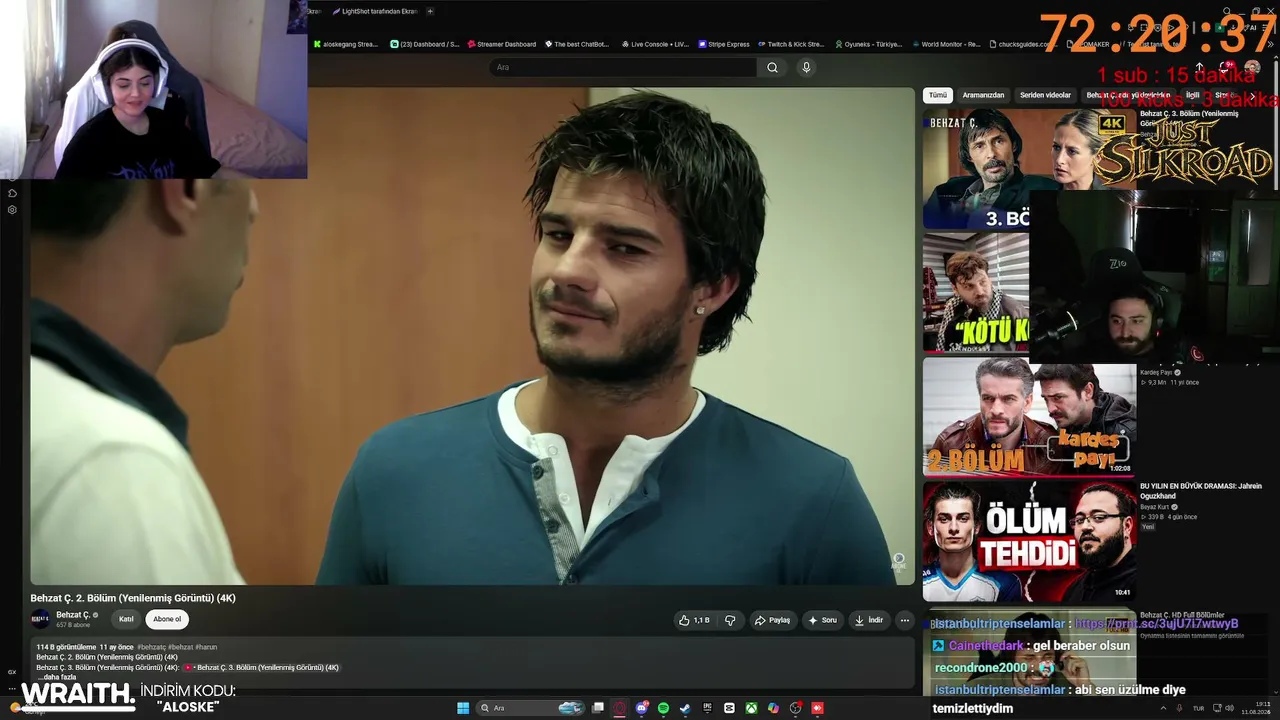Open the 'ÖLÜM TEHDİDİ' video thumbnail
Image resolution: width=1280 pixels, height=720 pixels.
(x=1029, y=541)
